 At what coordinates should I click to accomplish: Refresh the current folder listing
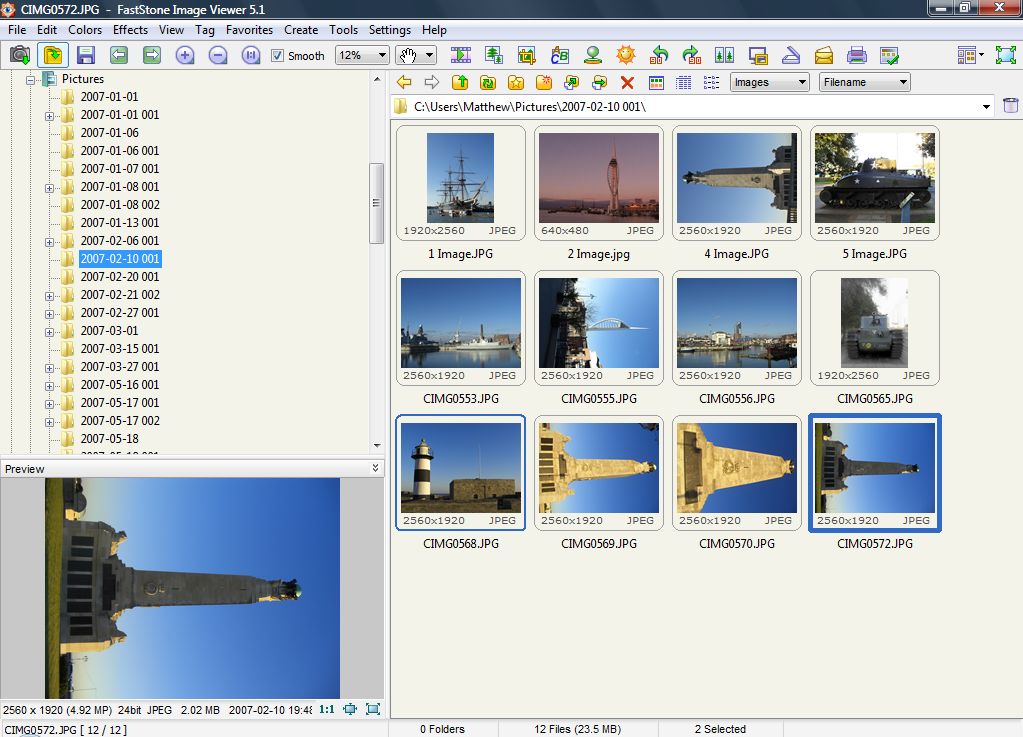(x=487, y=83)
